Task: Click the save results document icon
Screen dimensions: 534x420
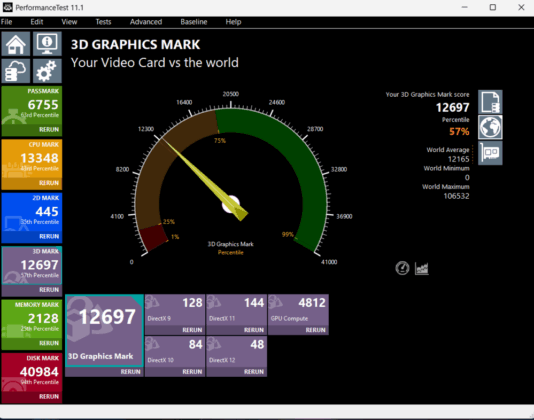Action: [x=490, y=102]
